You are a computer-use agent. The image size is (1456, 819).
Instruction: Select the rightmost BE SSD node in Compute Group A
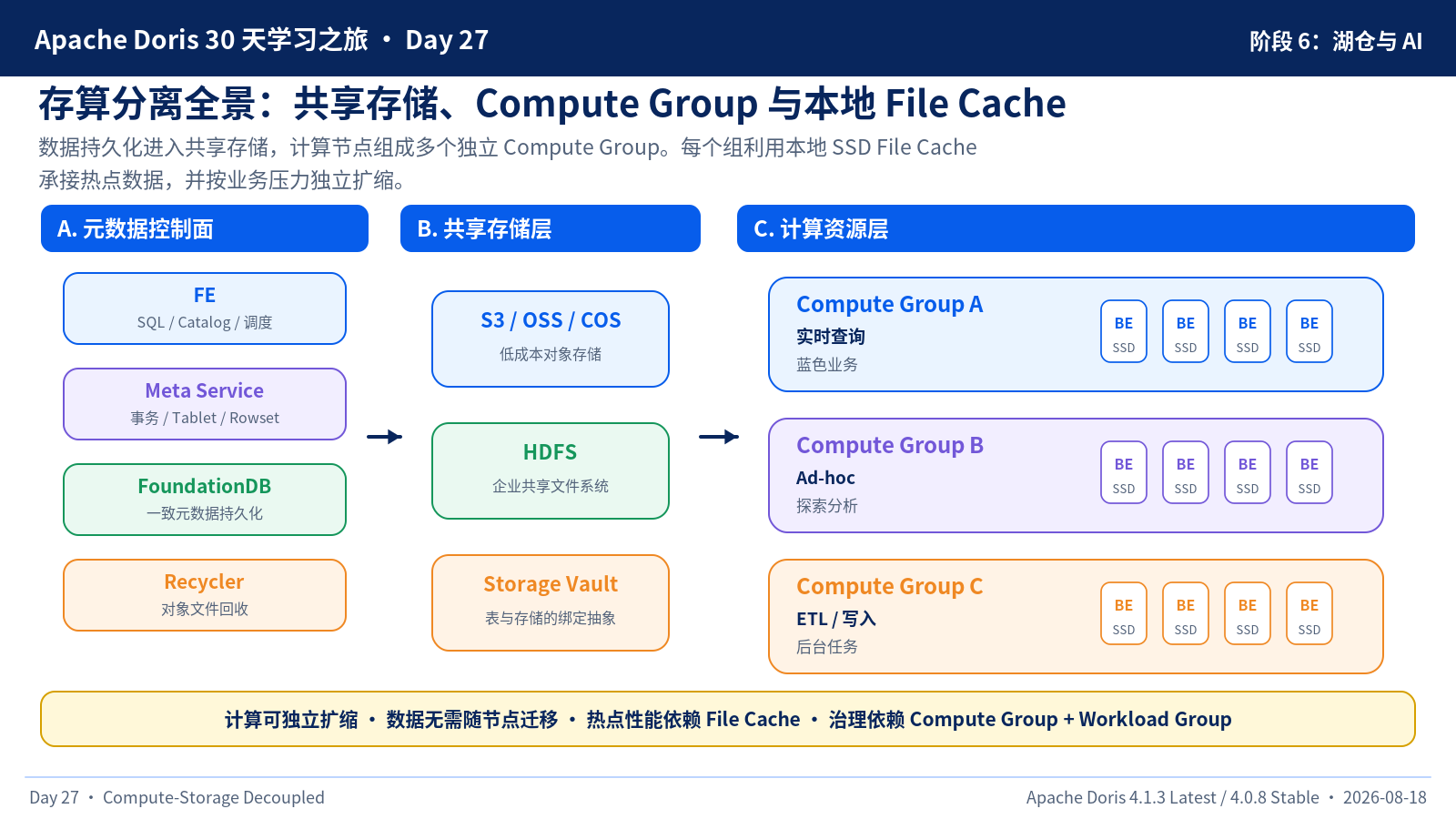1309,331
